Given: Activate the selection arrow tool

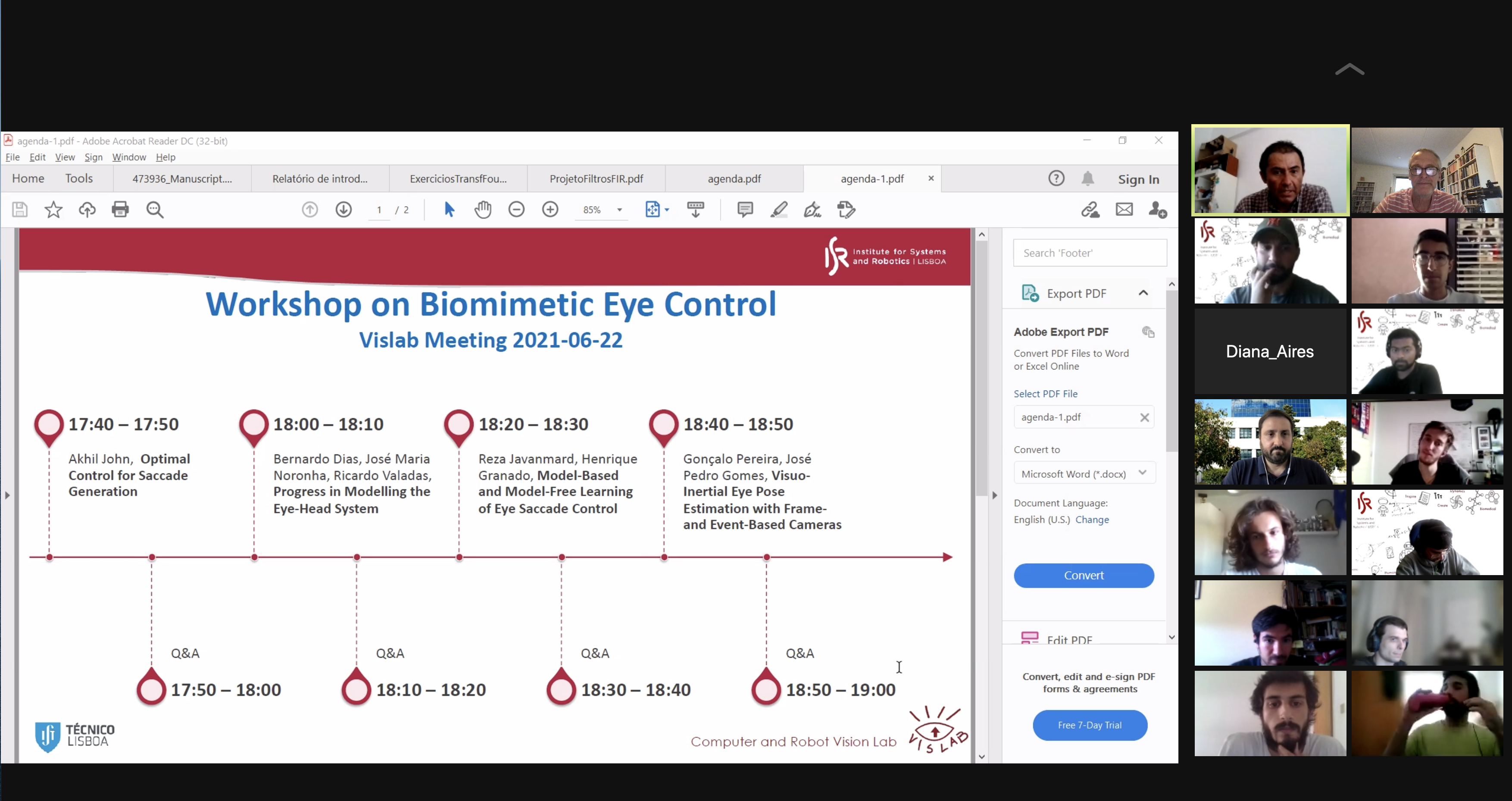Looking at the screenshot, I should click(449, 210).
